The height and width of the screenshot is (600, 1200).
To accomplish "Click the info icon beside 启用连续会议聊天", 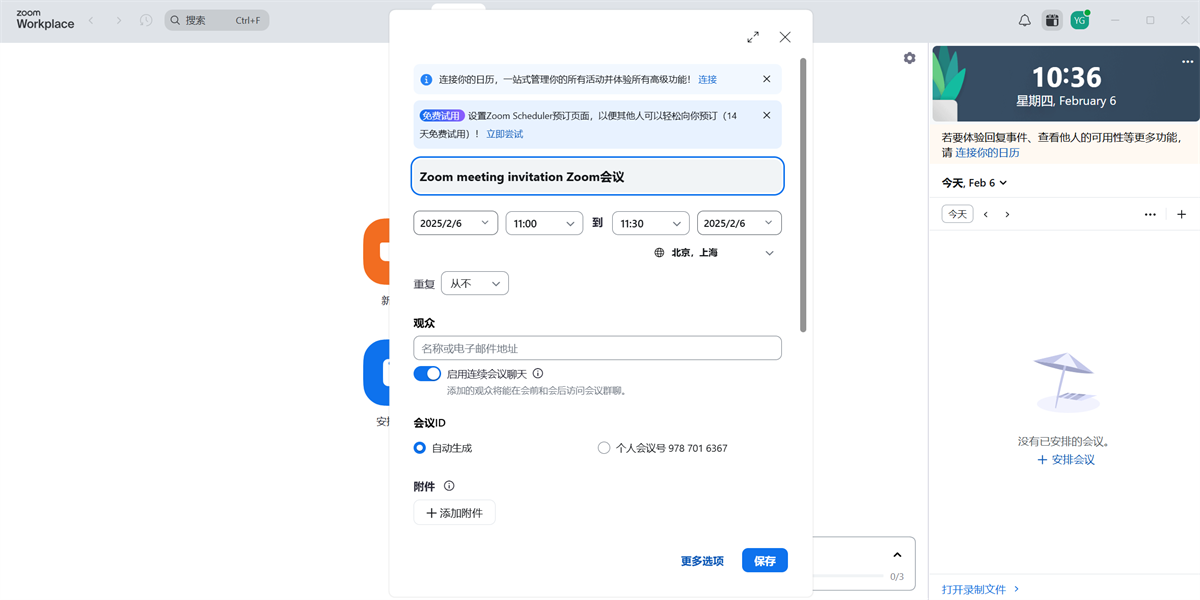I will click(538, 373).
